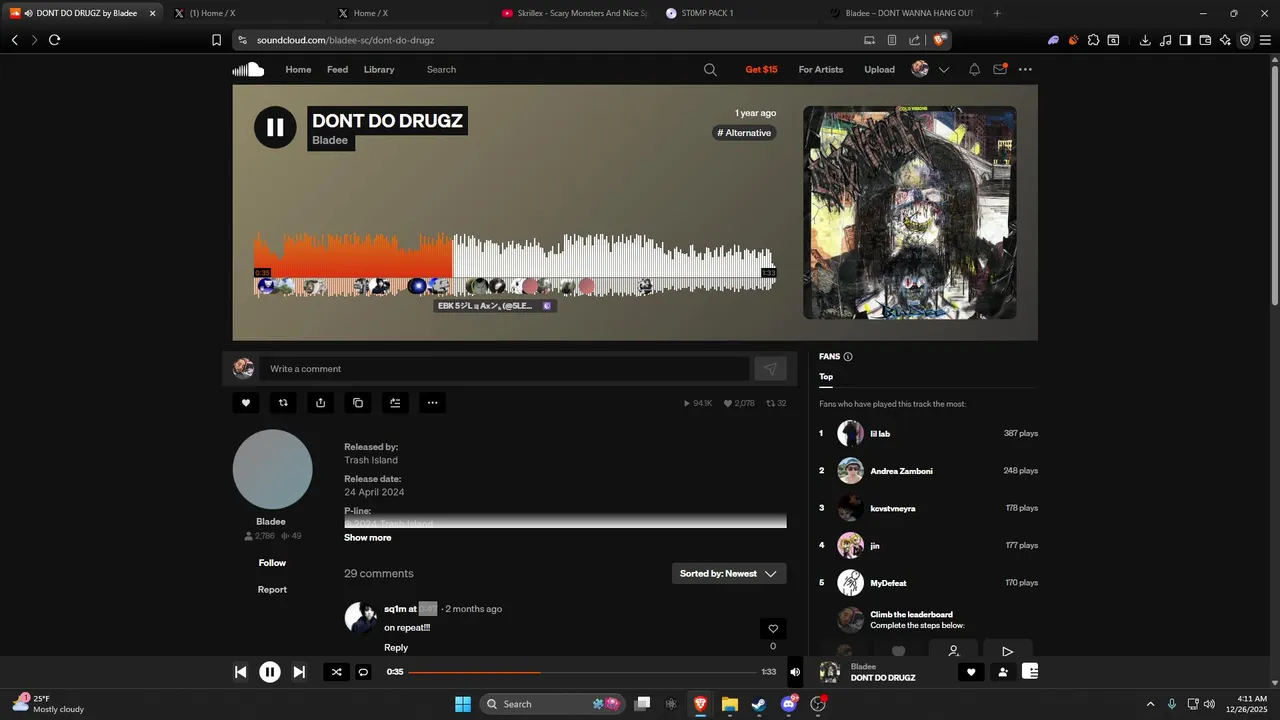The image size is (1280, 720).
Task: Switch to the ST0MP PACK 1 tab
Action: (739, 13)
